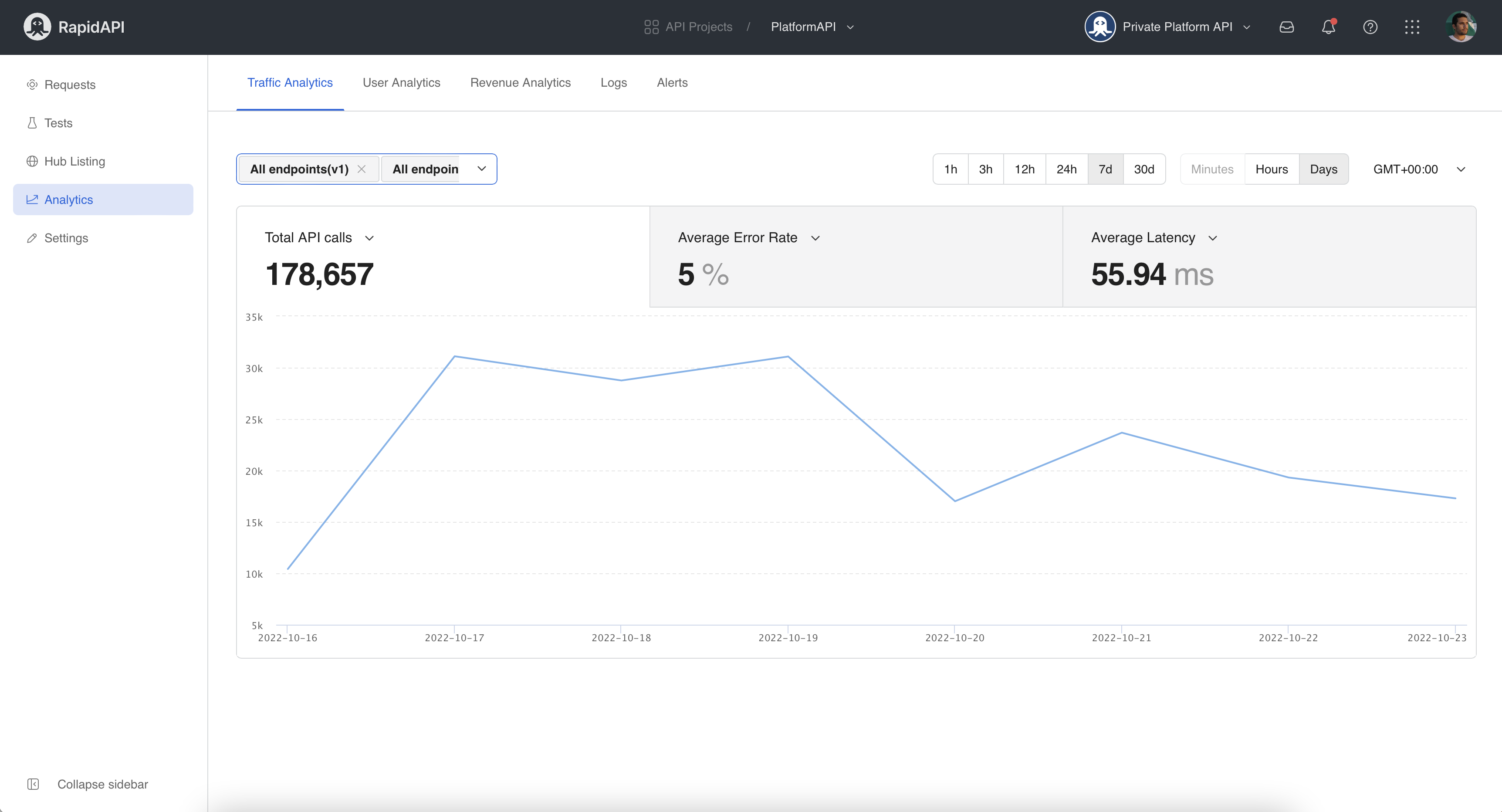Click the RapidAPI octopus logo

37,27
